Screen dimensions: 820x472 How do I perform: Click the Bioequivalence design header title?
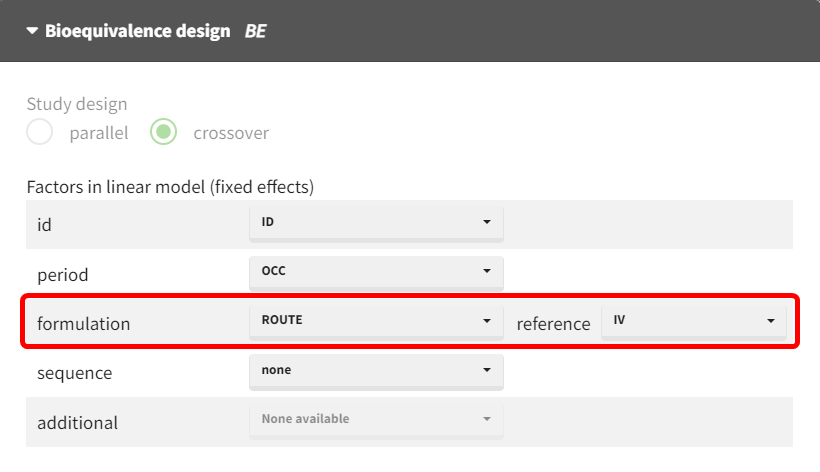[137, 31]
